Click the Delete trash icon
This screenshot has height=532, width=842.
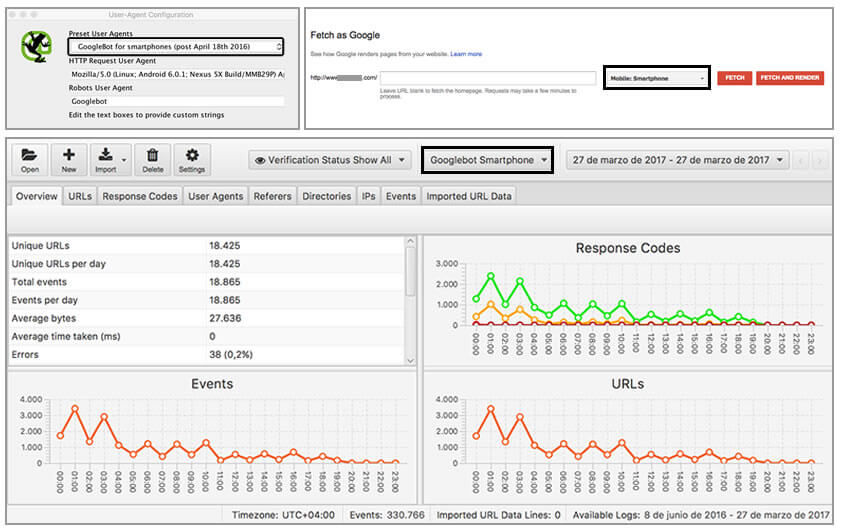[x=153, y=159]
